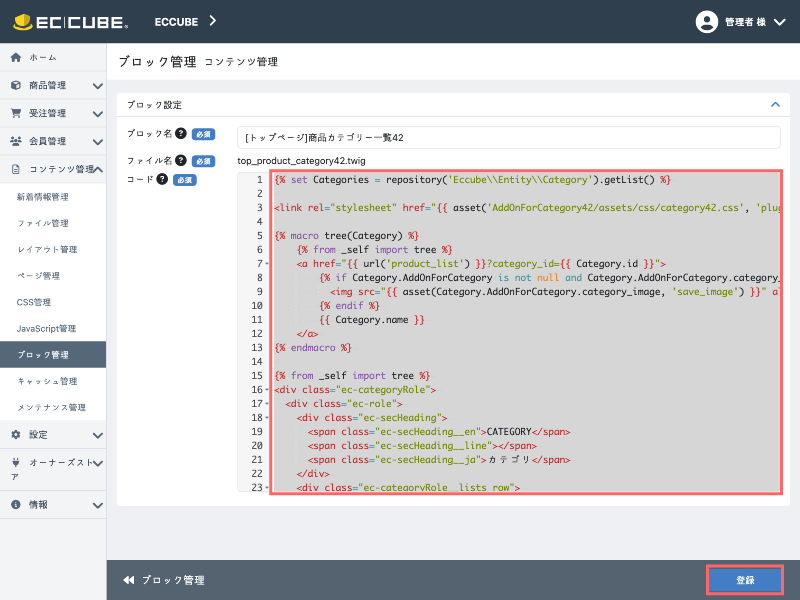
Task: Toggle fold arrow on code line 23
Action: [267, 487]
